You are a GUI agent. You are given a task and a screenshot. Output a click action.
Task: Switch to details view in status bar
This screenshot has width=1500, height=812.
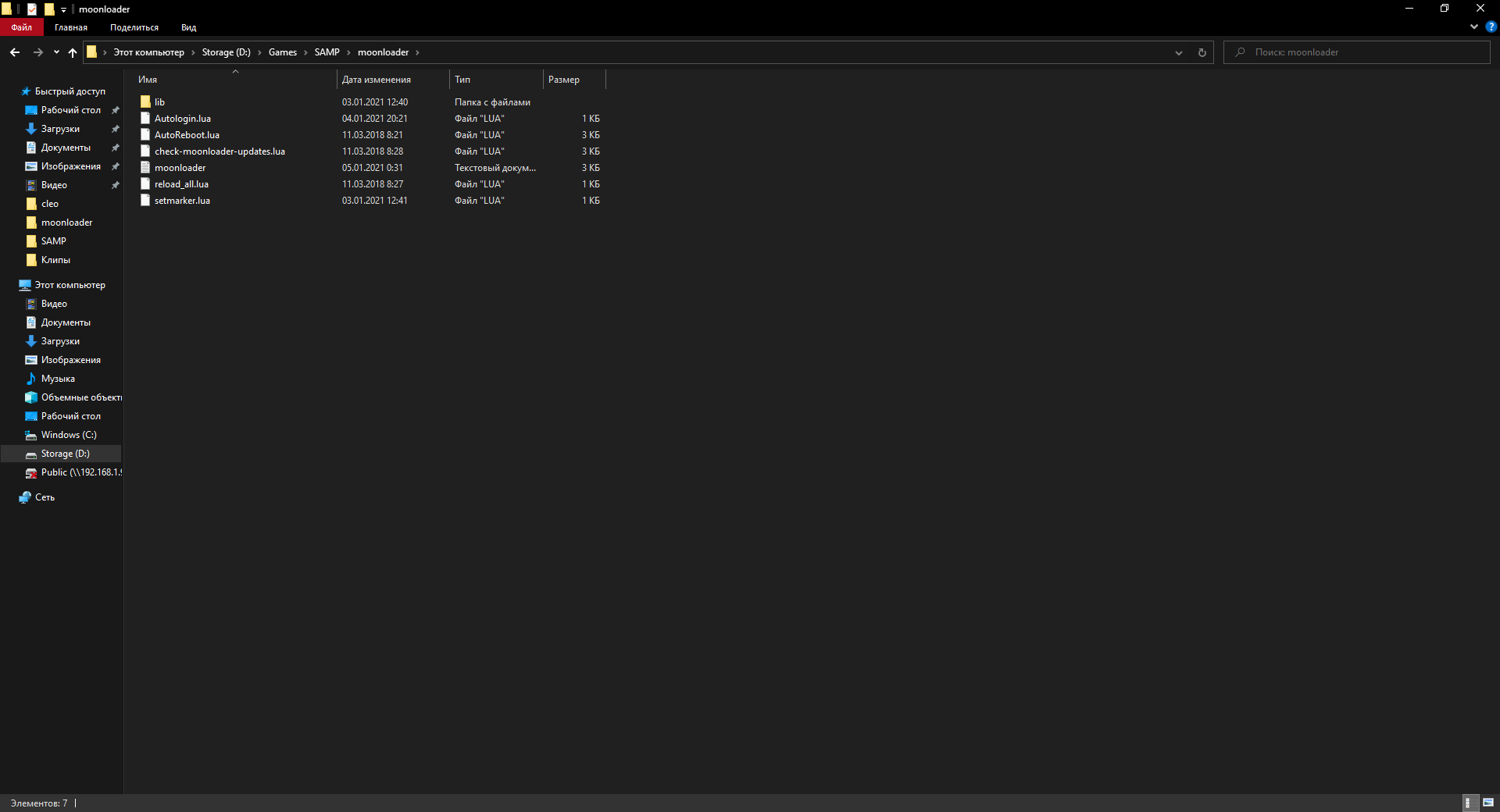point(1468,803)
